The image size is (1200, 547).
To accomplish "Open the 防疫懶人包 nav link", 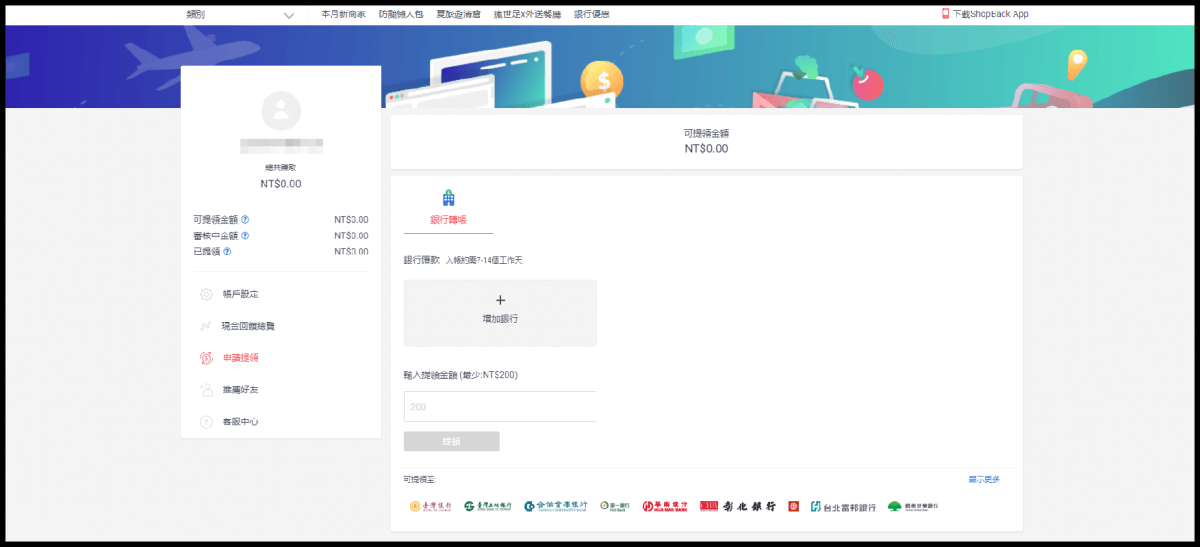I will click(401, 15).
